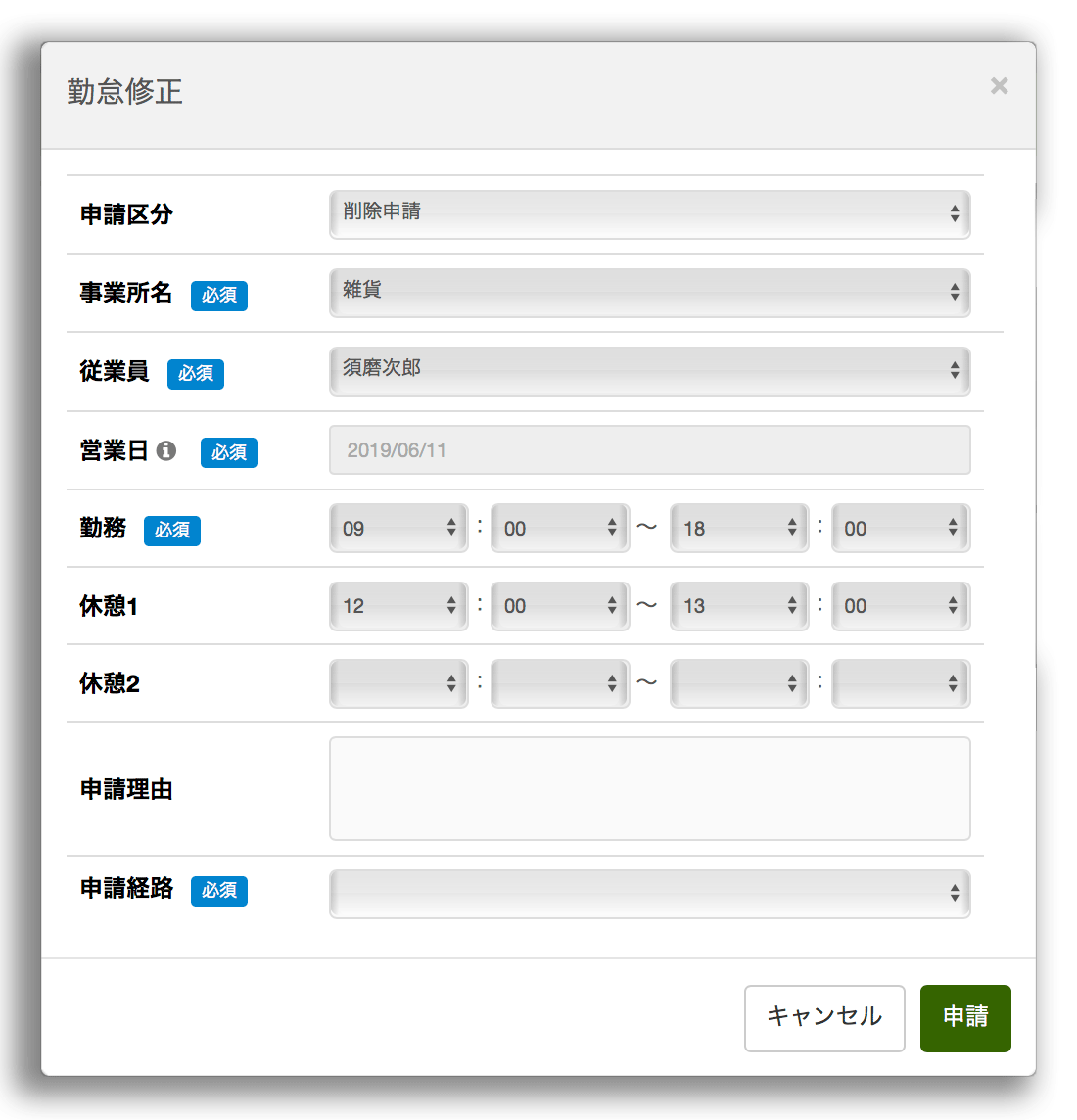Screen dimensions: 1077x1120
Task: Expand the 事業所名 dropdown showing 雑貨
Action: tap(649, 293)
